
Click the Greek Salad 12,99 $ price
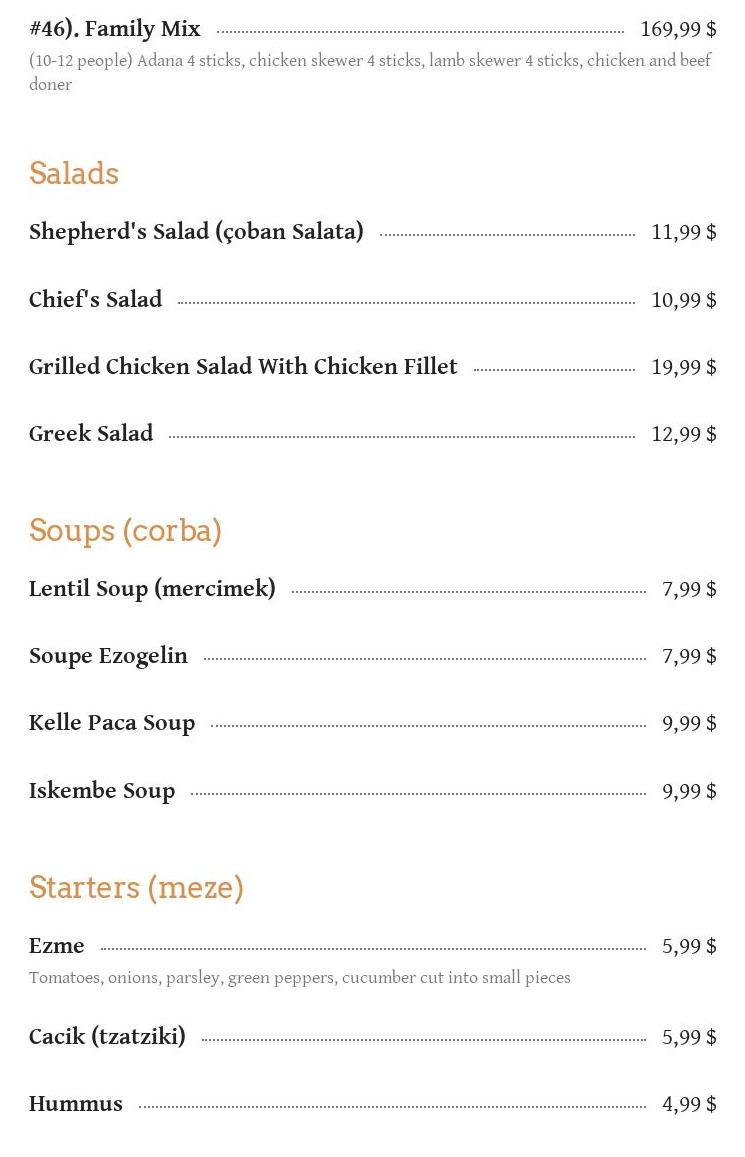(x=683, y=434)
